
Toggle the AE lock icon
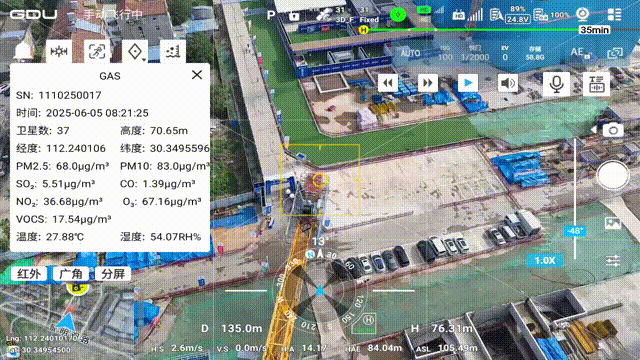(x=580, y=53)
